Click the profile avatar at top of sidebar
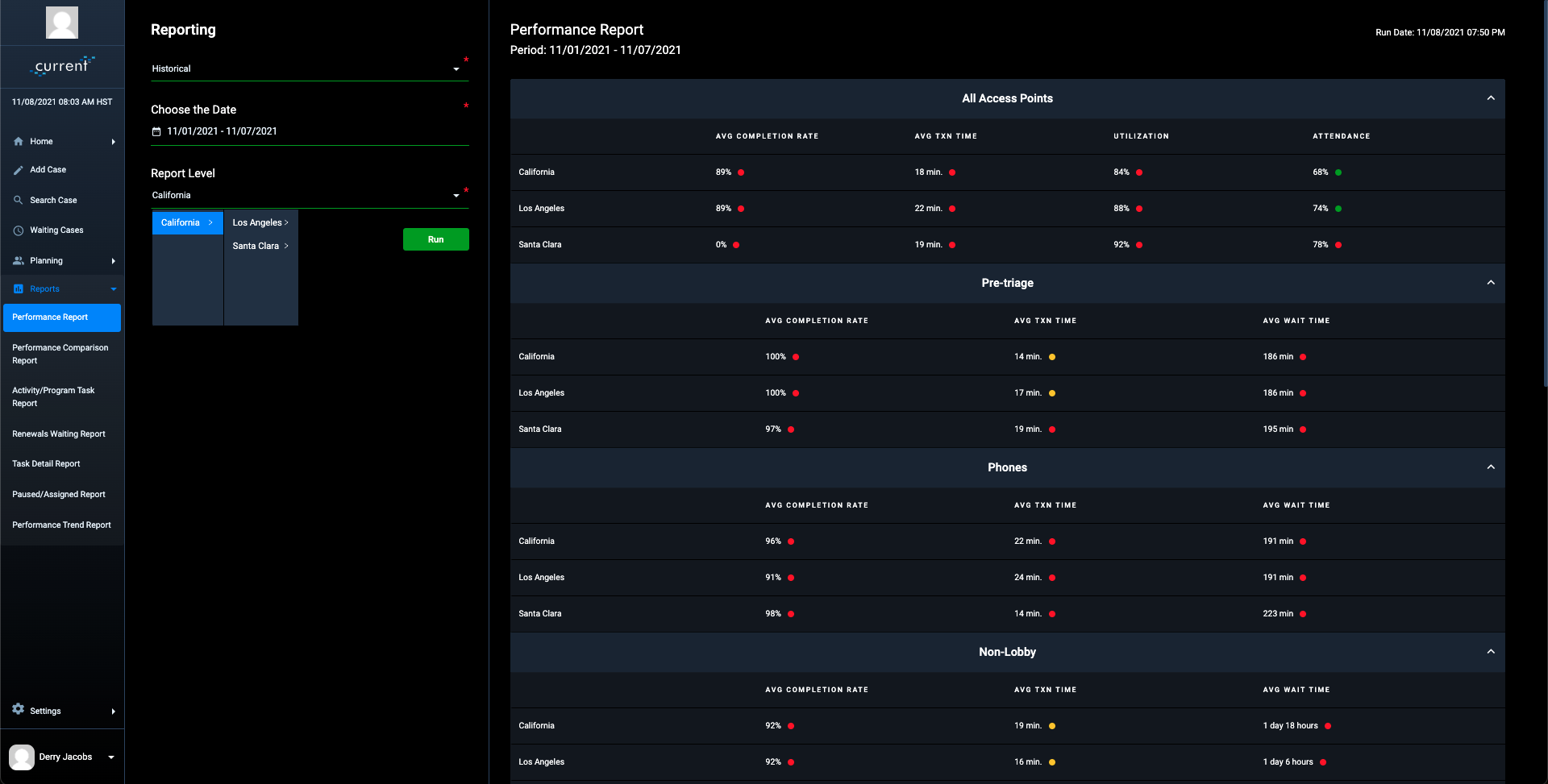The height and width of the screenshot is (784, 1548). (62, 23)
